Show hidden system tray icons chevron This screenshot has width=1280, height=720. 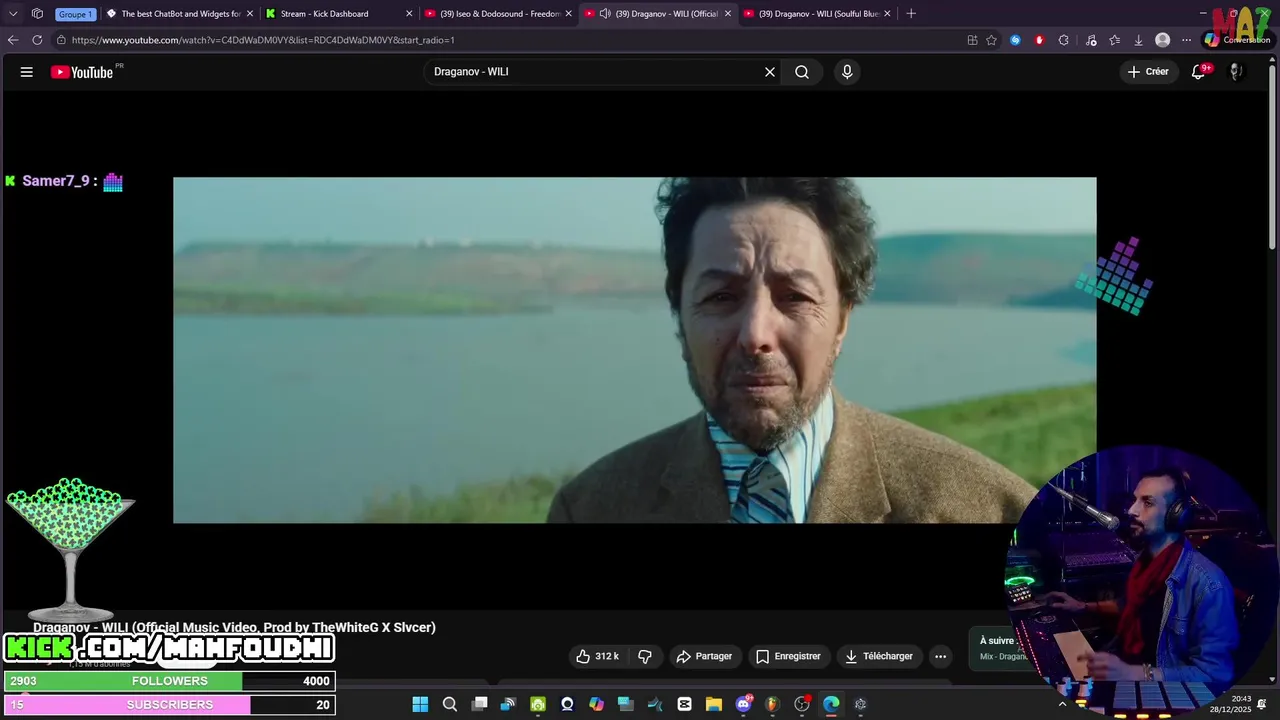click(1062, 704)
